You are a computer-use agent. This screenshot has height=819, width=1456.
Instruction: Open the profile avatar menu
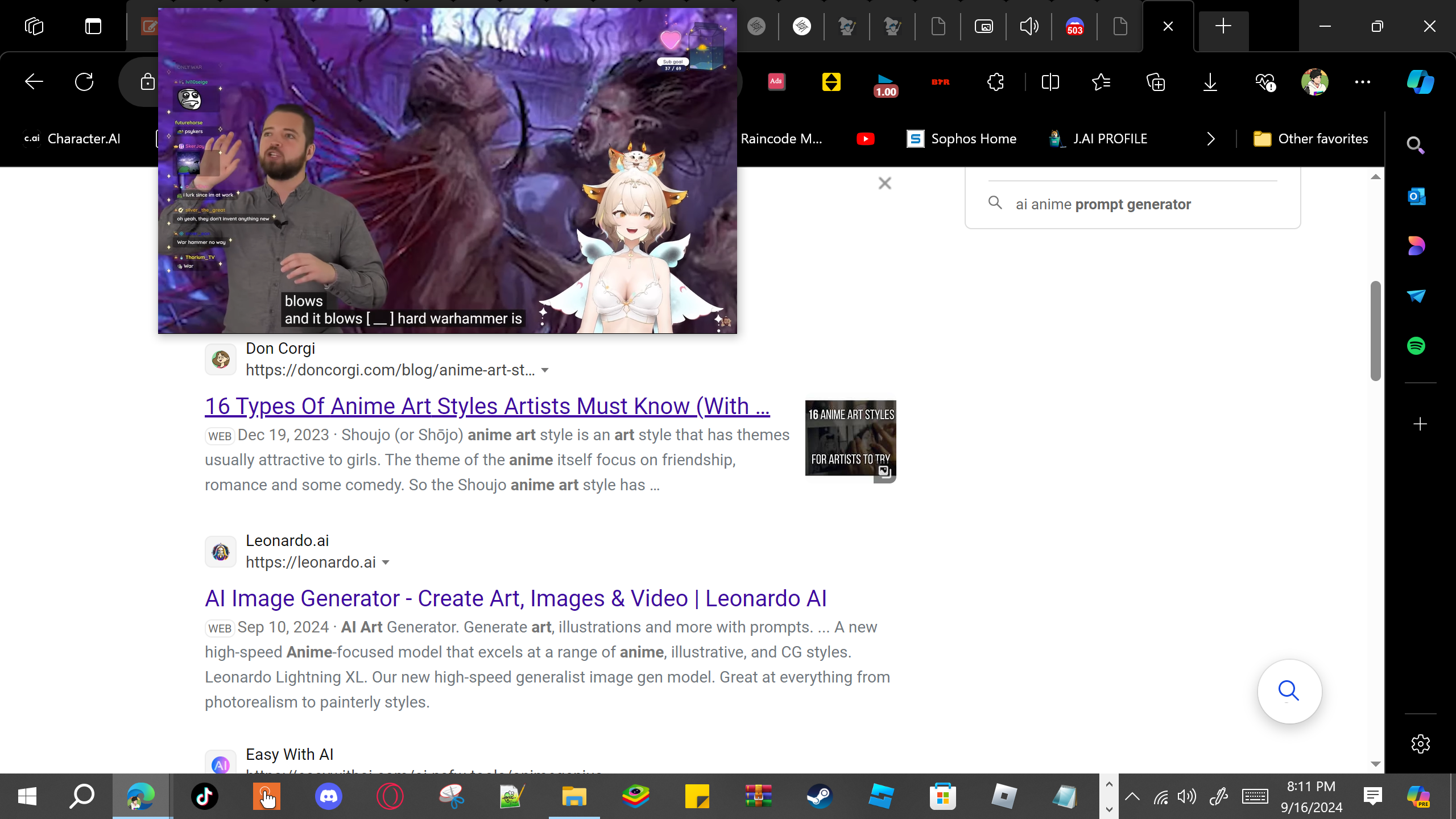(x=1314, y=82)
